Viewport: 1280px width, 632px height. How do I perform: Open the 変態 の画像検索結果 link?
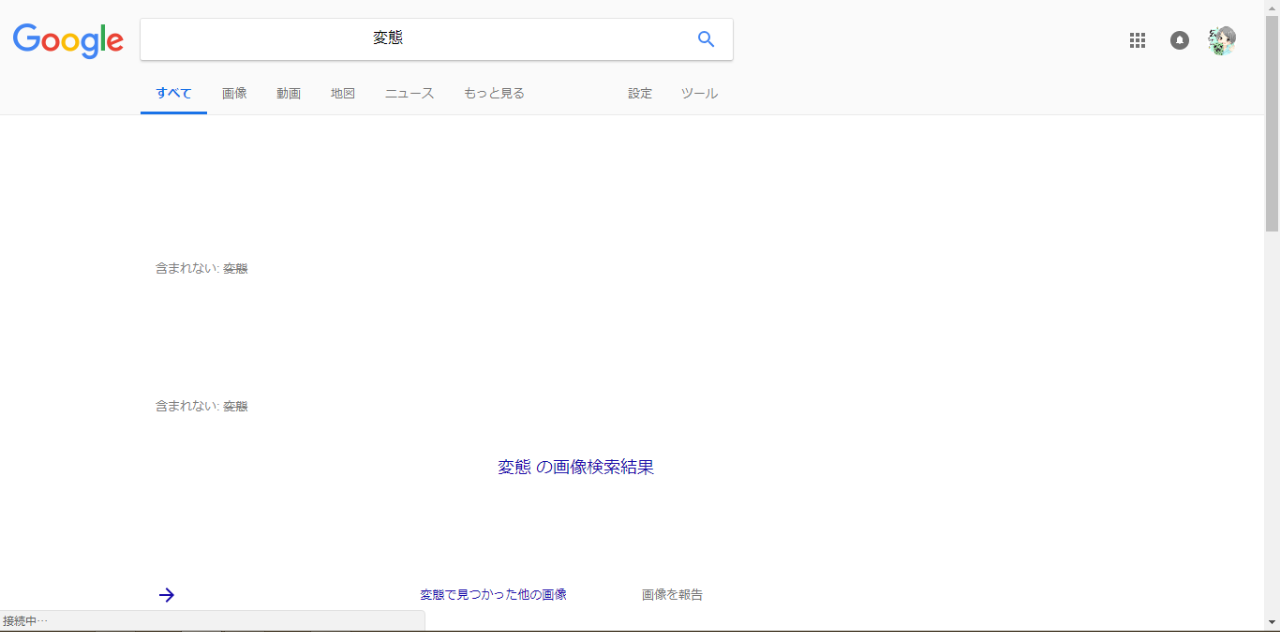tap(576, 467)
